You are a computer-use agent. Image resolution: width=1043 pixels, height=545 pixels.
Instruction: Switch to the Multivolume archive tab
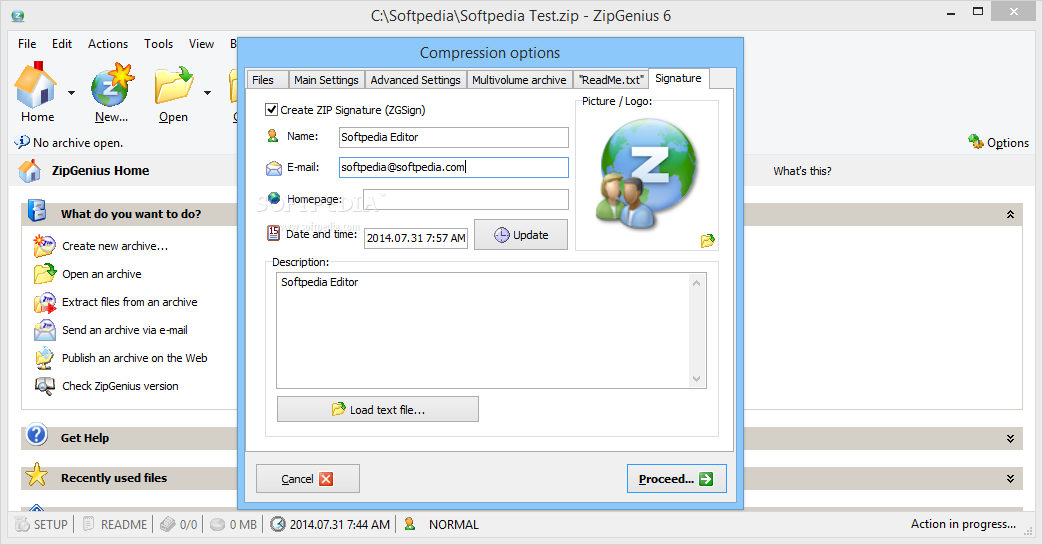pyautogui.click(x=520, y=80)
